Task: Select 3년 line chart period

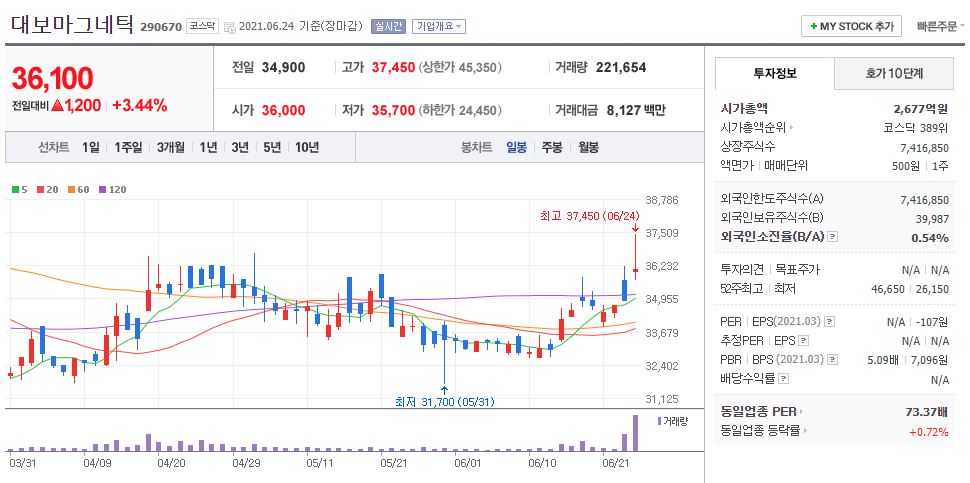Action: click(240, 148)
